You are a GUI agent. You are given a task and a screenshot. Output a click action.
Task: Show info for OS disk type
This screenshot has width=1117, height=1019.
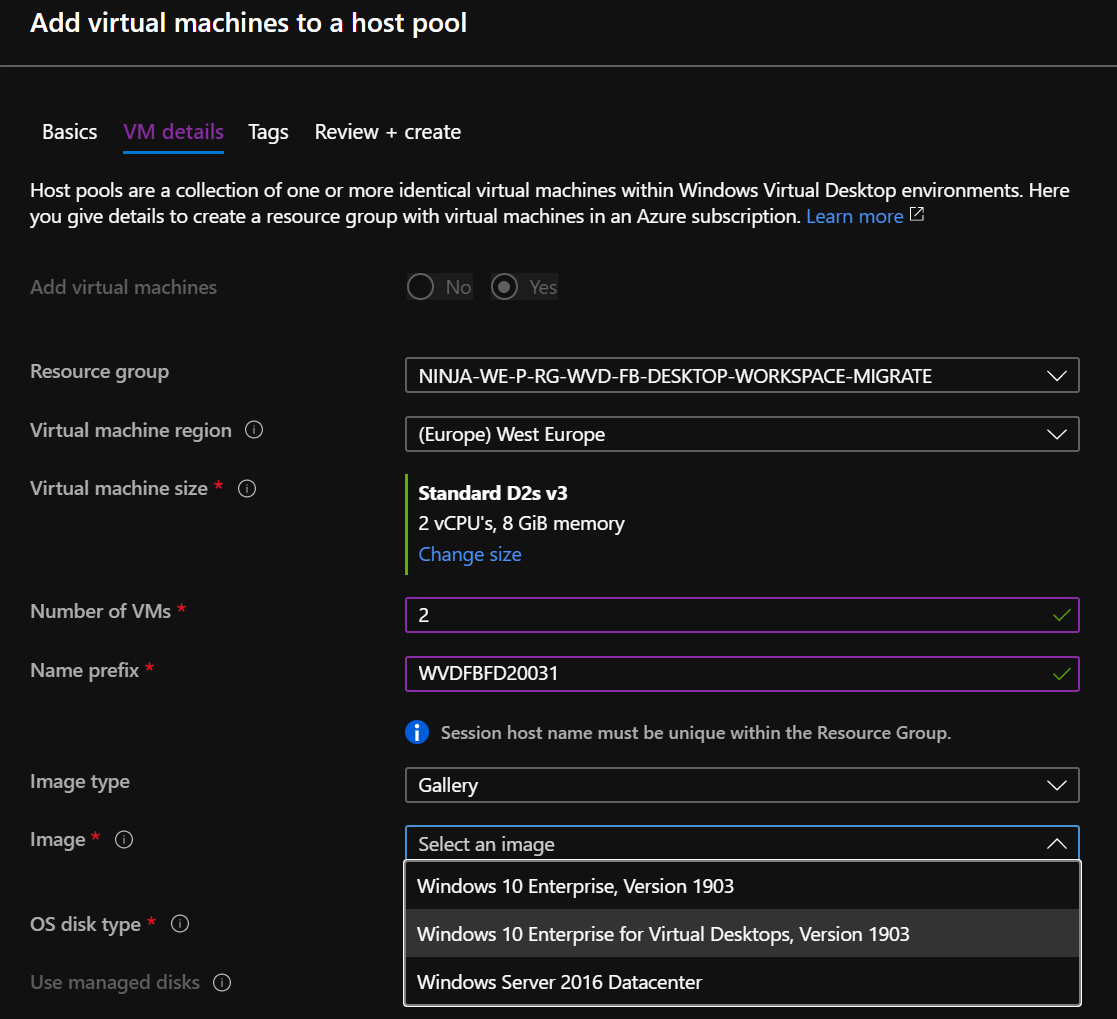(180, 924)
